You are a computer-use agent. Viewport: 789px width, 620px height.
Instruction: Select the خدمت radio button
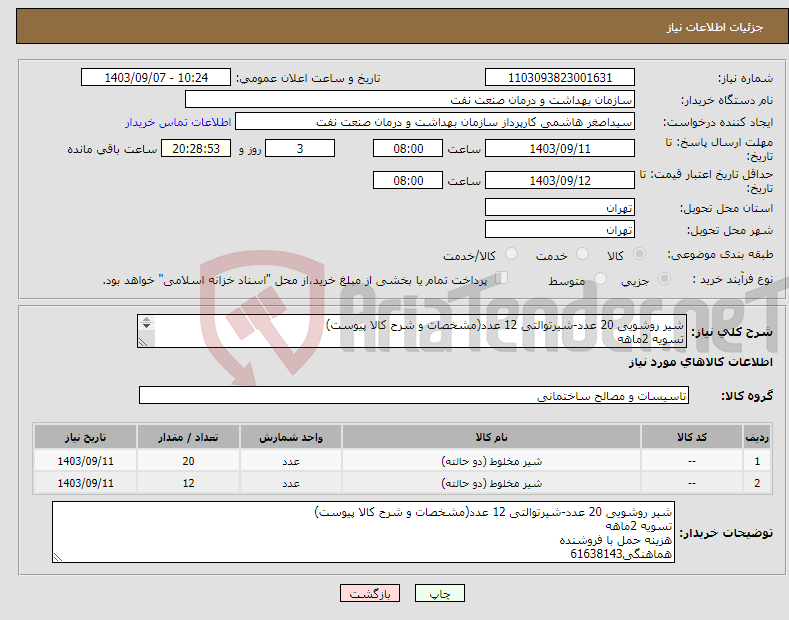click(582, 254)
